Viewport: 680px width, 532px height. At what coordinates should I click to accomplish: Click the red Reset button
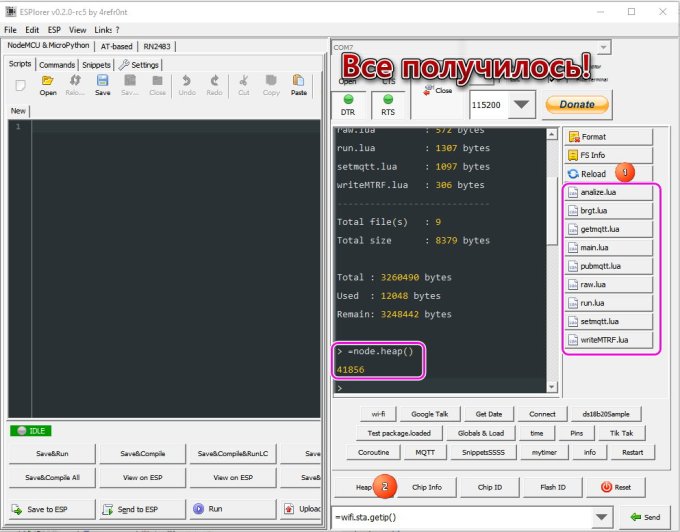coord(616,487)
